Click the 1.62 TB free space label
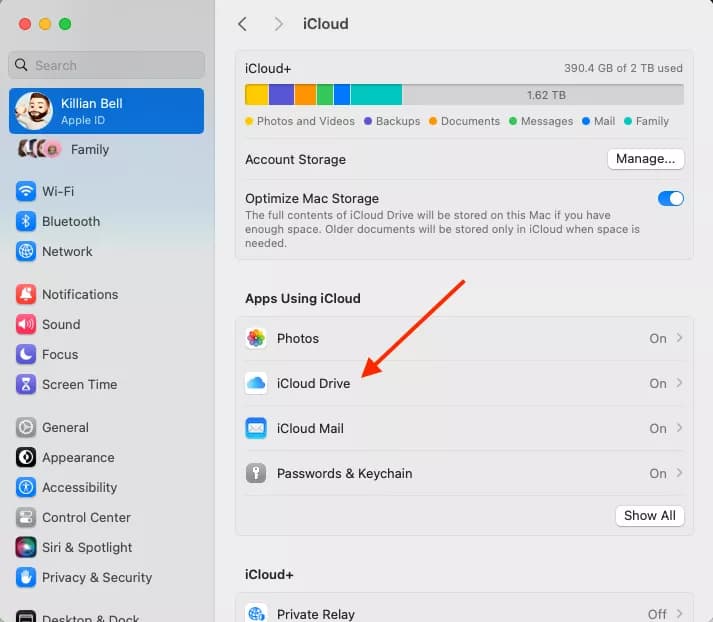The height and width of the screenshot is (622, 713). point(546,95)
